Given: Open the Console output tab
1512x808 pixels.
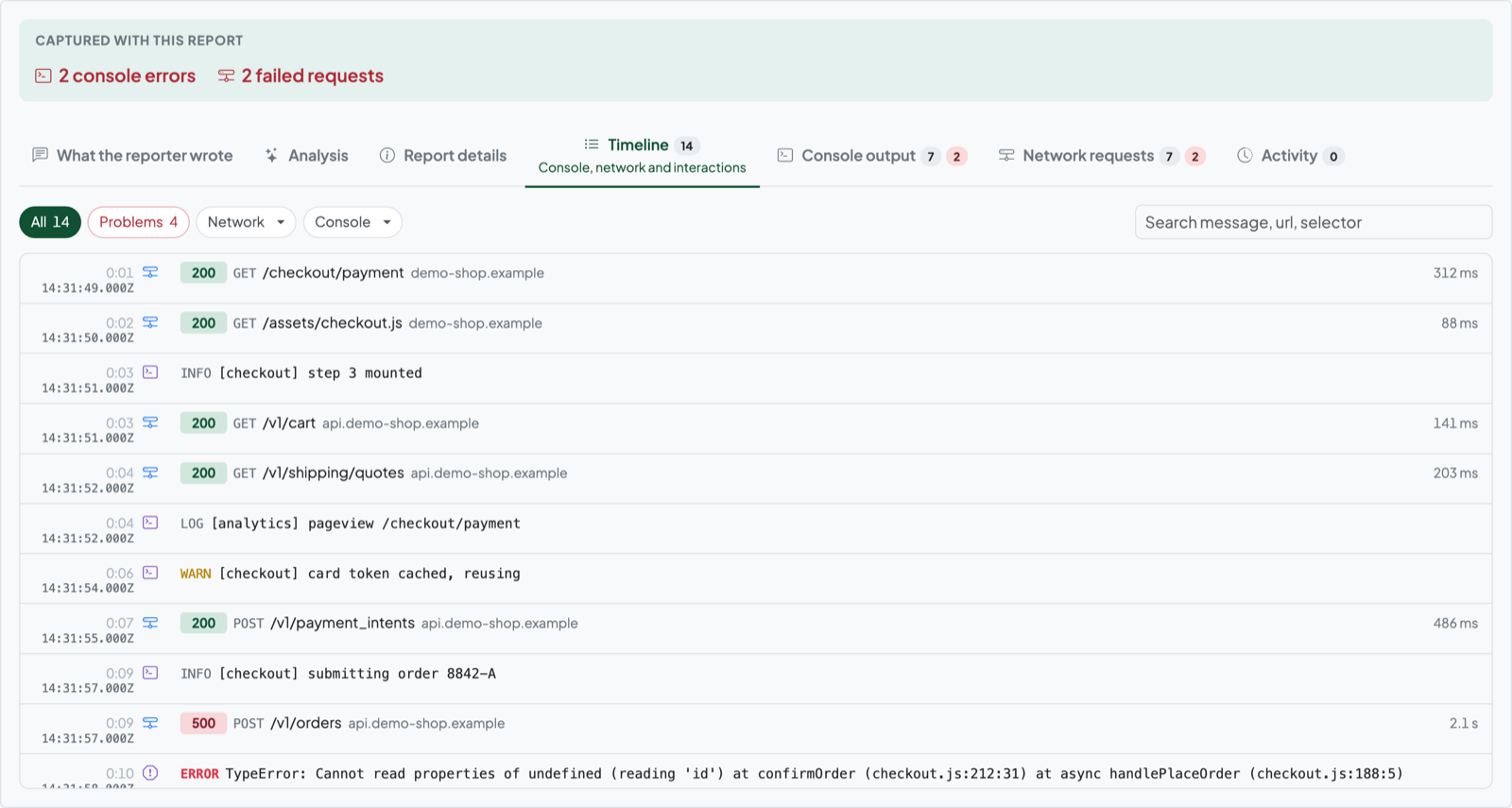Looking at the screenshot, I should tap(871, 156).
